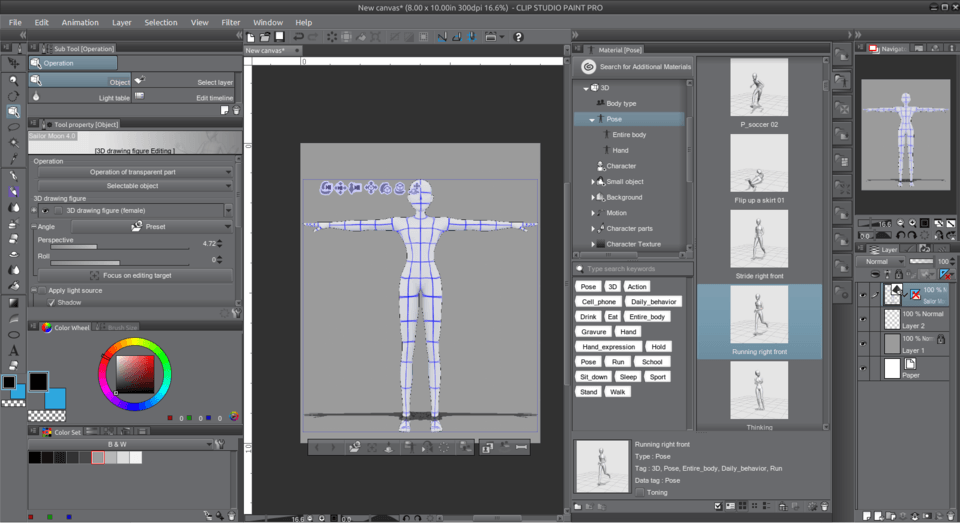The image size is (960, 523).
Task: Select the Eyedropper tool
Action: [x=14, y=159]
